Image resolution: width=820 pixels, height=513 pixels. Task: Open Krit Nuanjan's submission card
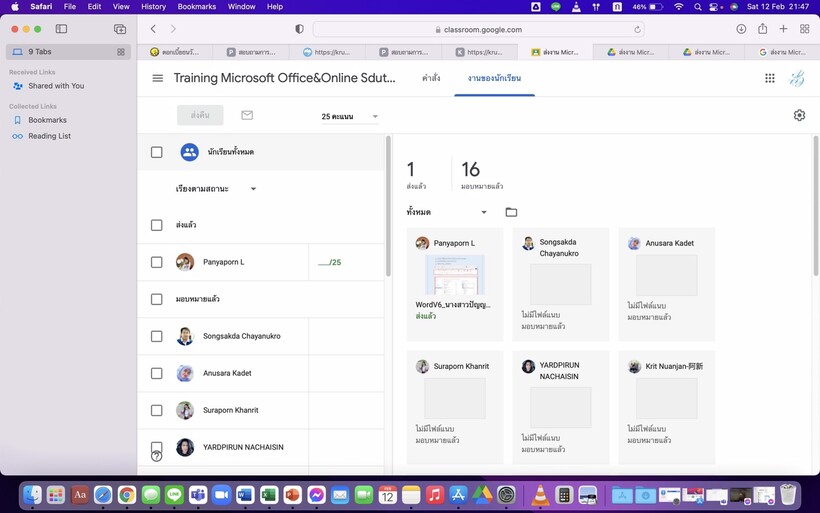click(666, 407)
